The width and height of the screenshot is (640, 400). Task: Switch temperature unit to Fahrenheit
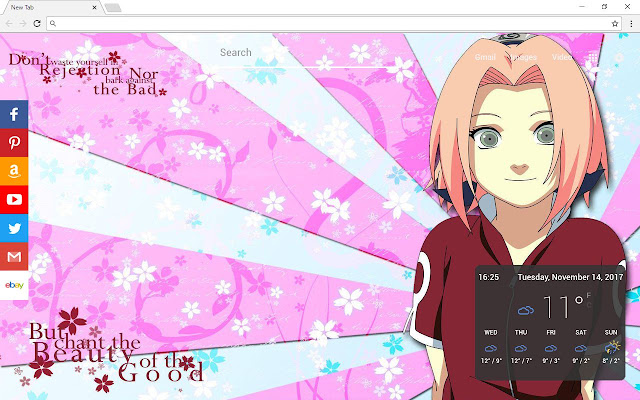coord(589,296)
